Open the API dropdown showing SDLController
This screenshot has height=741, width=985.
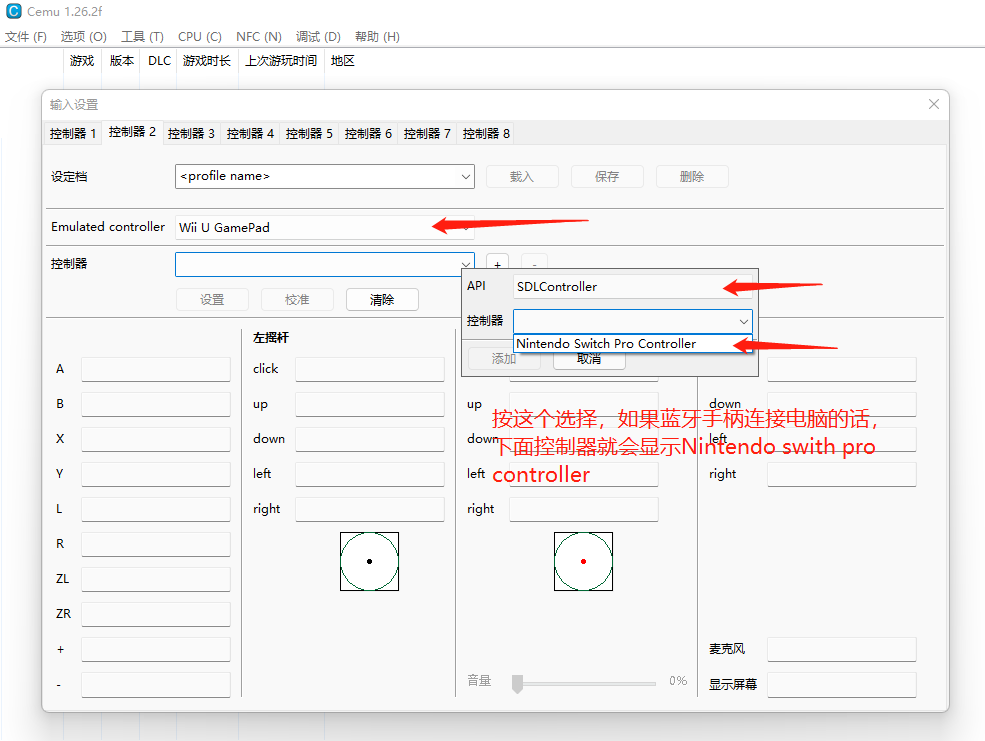click(632, 286)
